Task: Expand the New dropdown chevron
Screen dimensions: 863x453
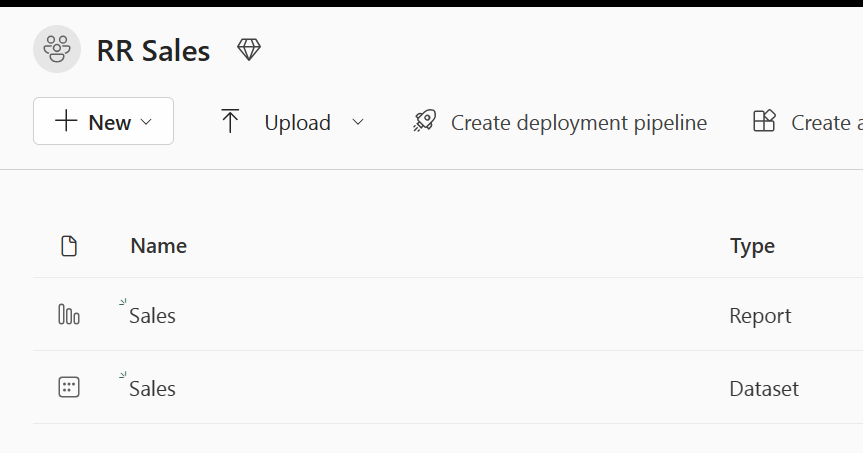Action: click(x=146, y=122)
